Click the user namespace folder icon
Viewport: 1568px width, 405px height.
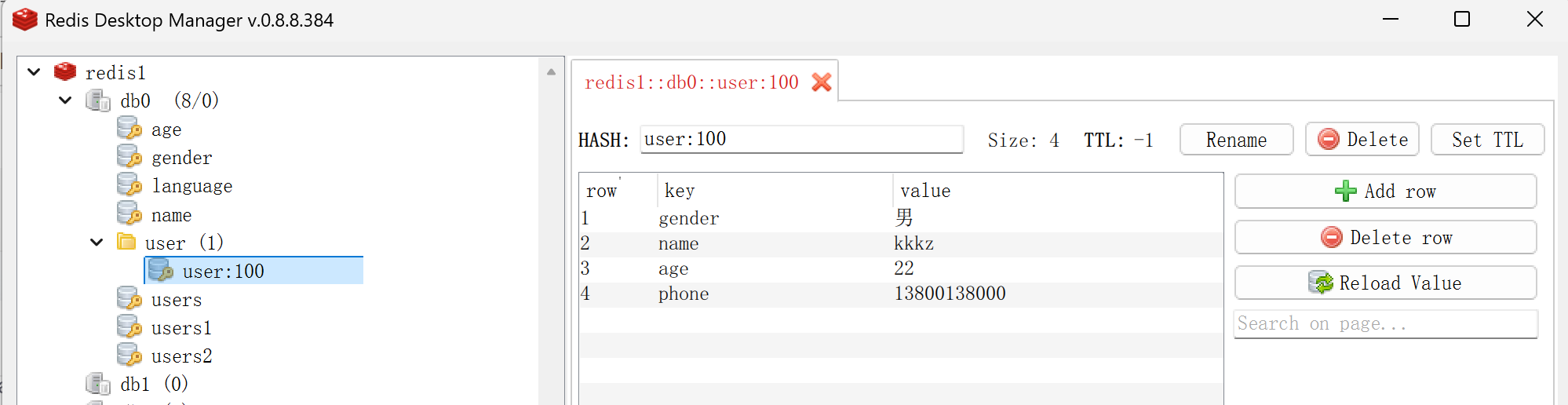(x=126, y=241)
